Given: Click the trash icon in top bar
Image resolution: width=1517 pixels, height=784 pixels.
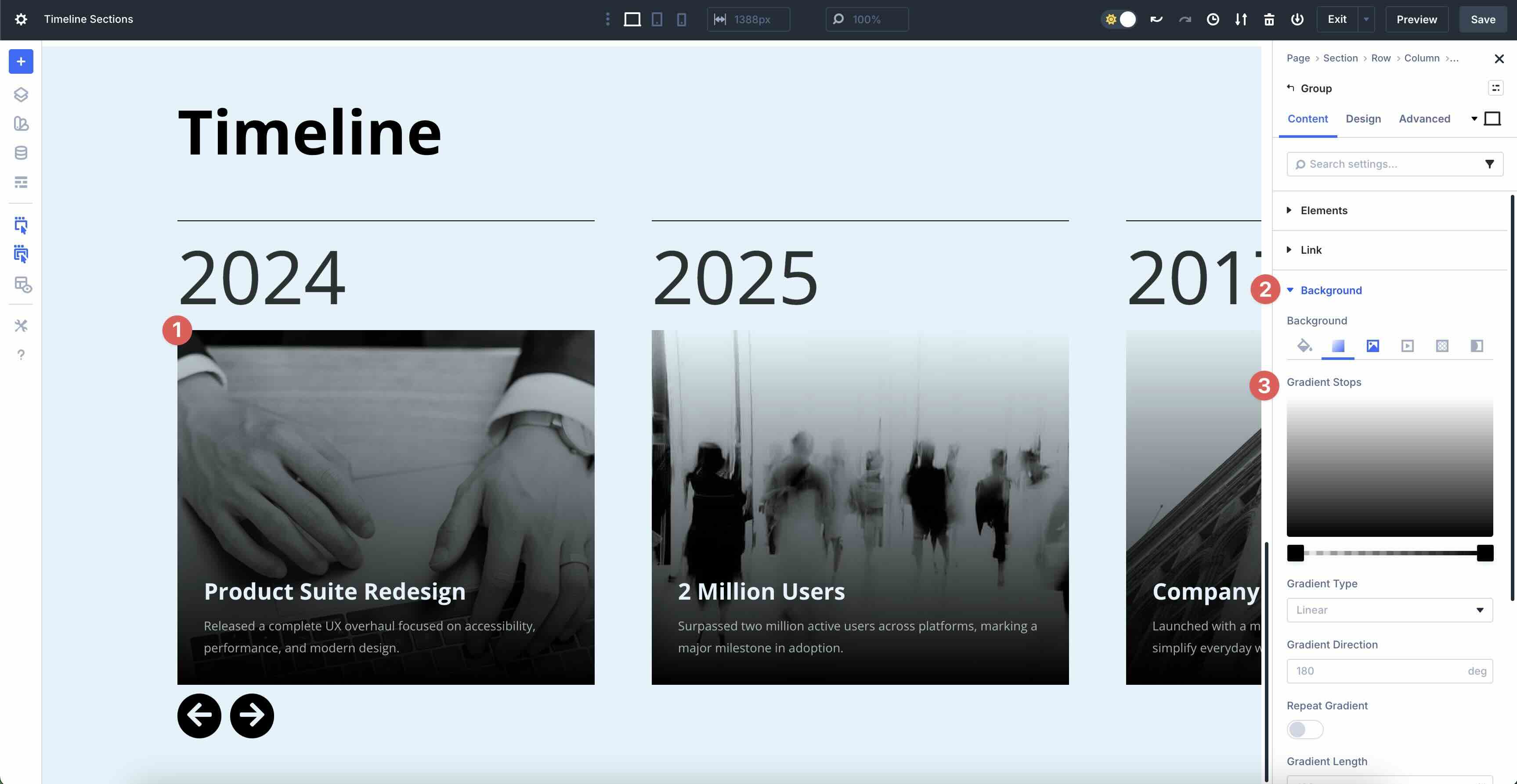Looking at the screenshot, I should pos(1268,19).
